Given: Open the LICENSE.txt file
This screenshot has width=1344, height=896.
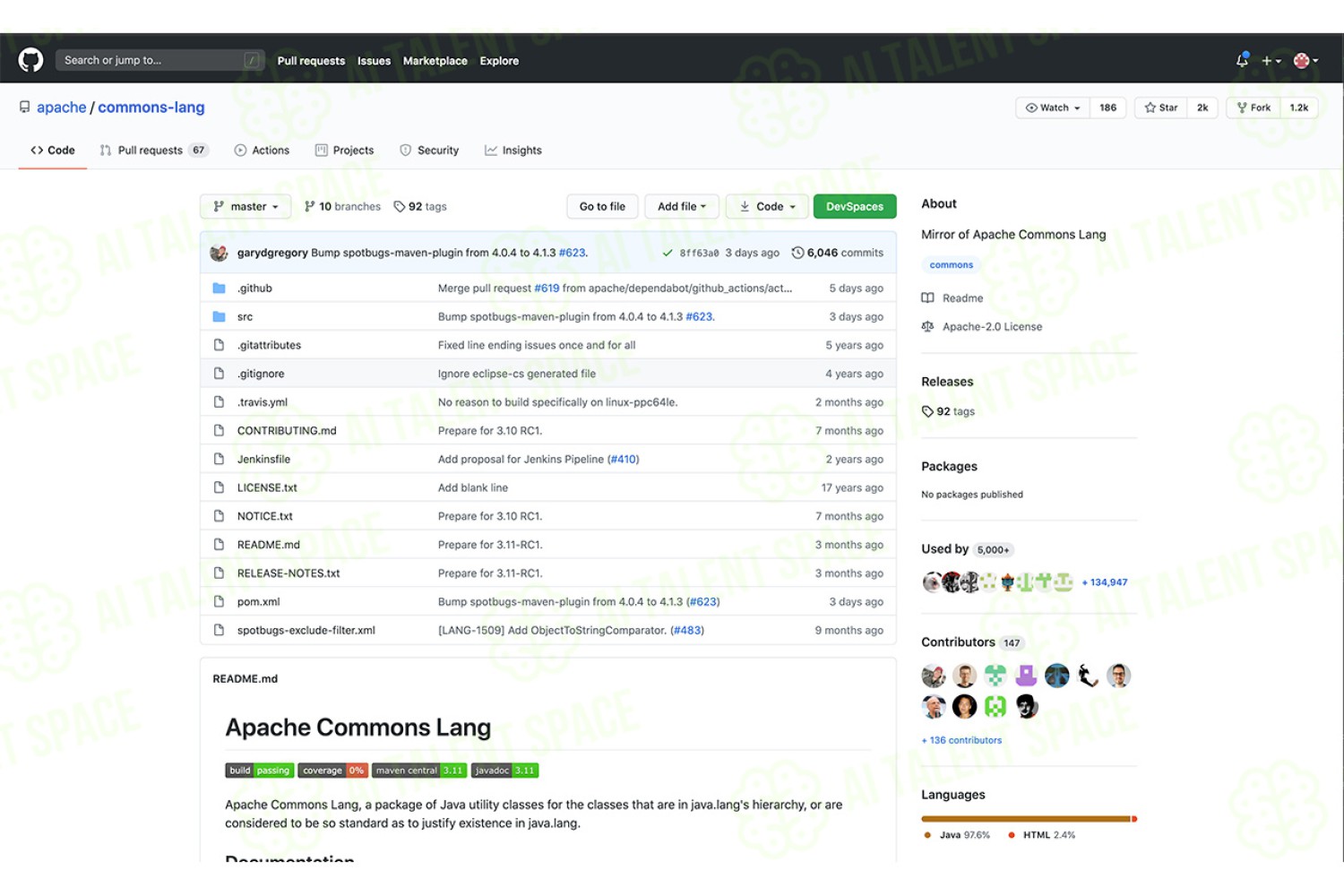Looking at the screenshot, I should 267,487.
